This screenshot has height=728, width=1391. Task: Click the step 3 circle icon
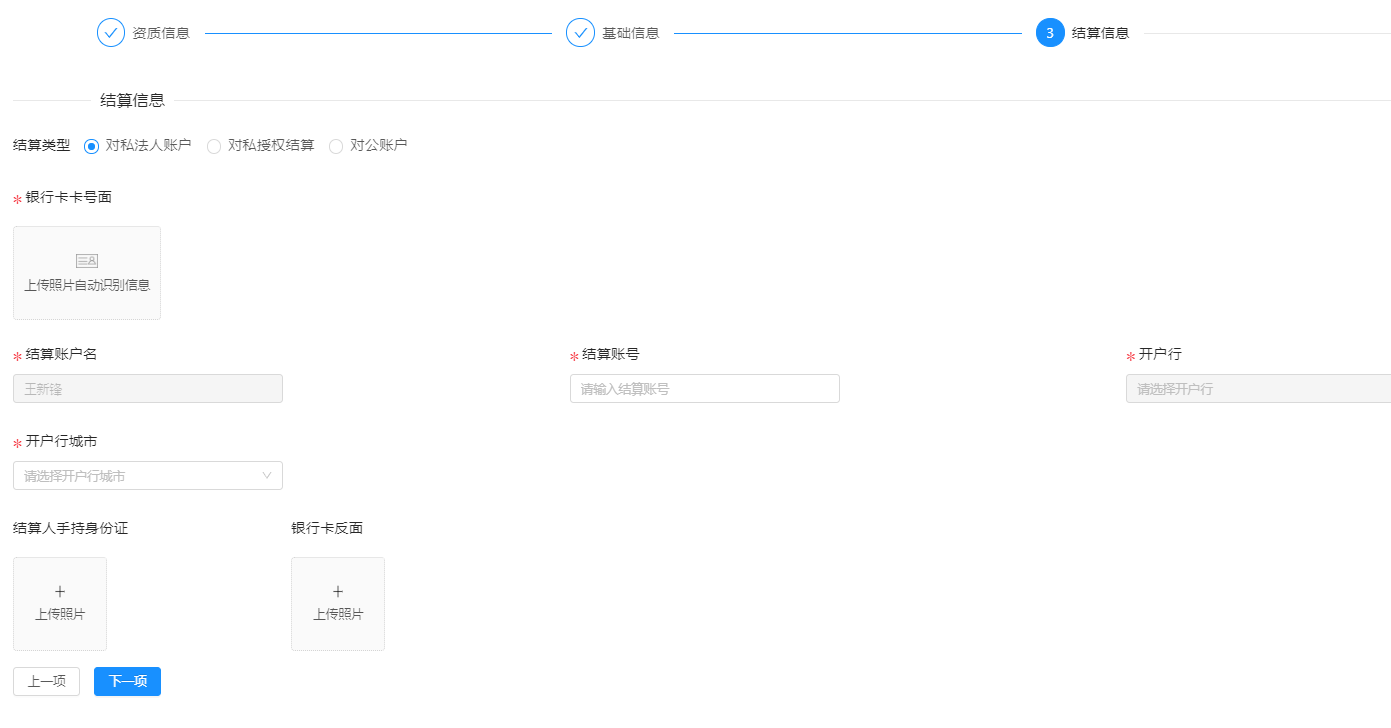coord(1048,32)
